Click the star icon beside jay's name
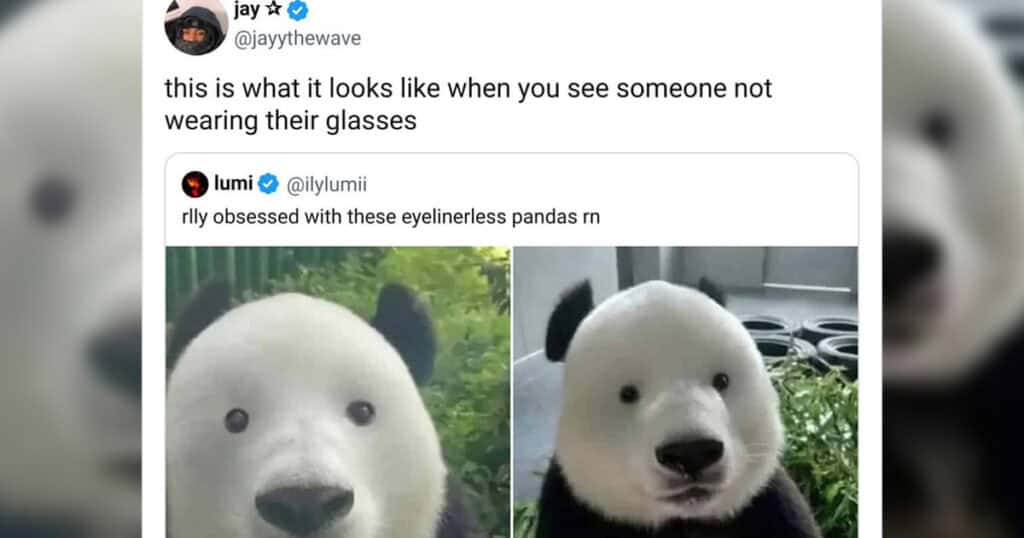 (x=274, y=9)
